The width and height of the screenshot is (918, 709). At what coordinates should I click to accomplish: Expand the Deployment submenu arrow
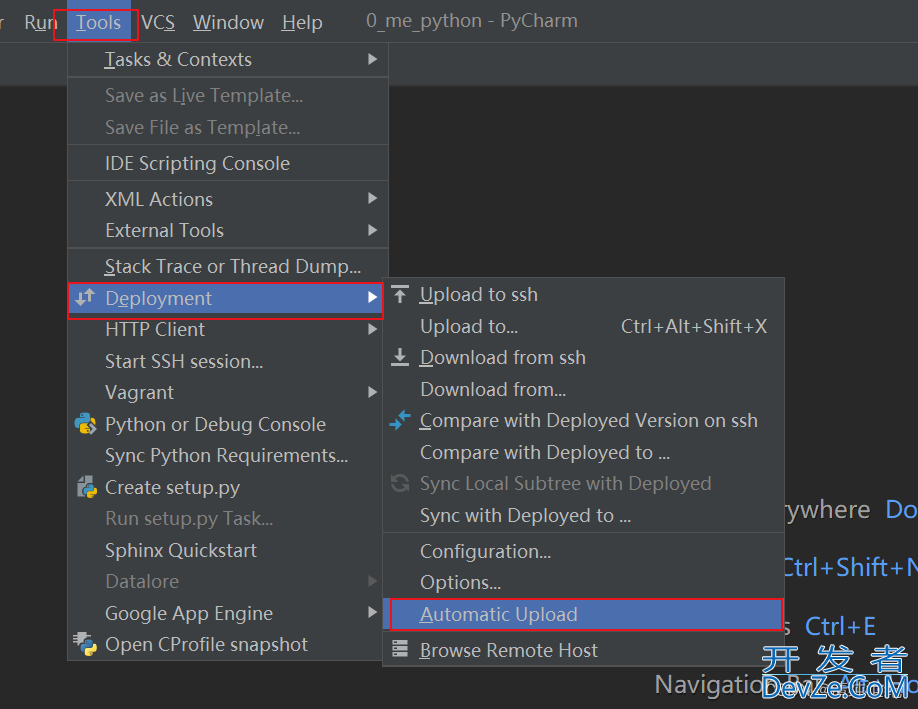(x=372, y=297)
